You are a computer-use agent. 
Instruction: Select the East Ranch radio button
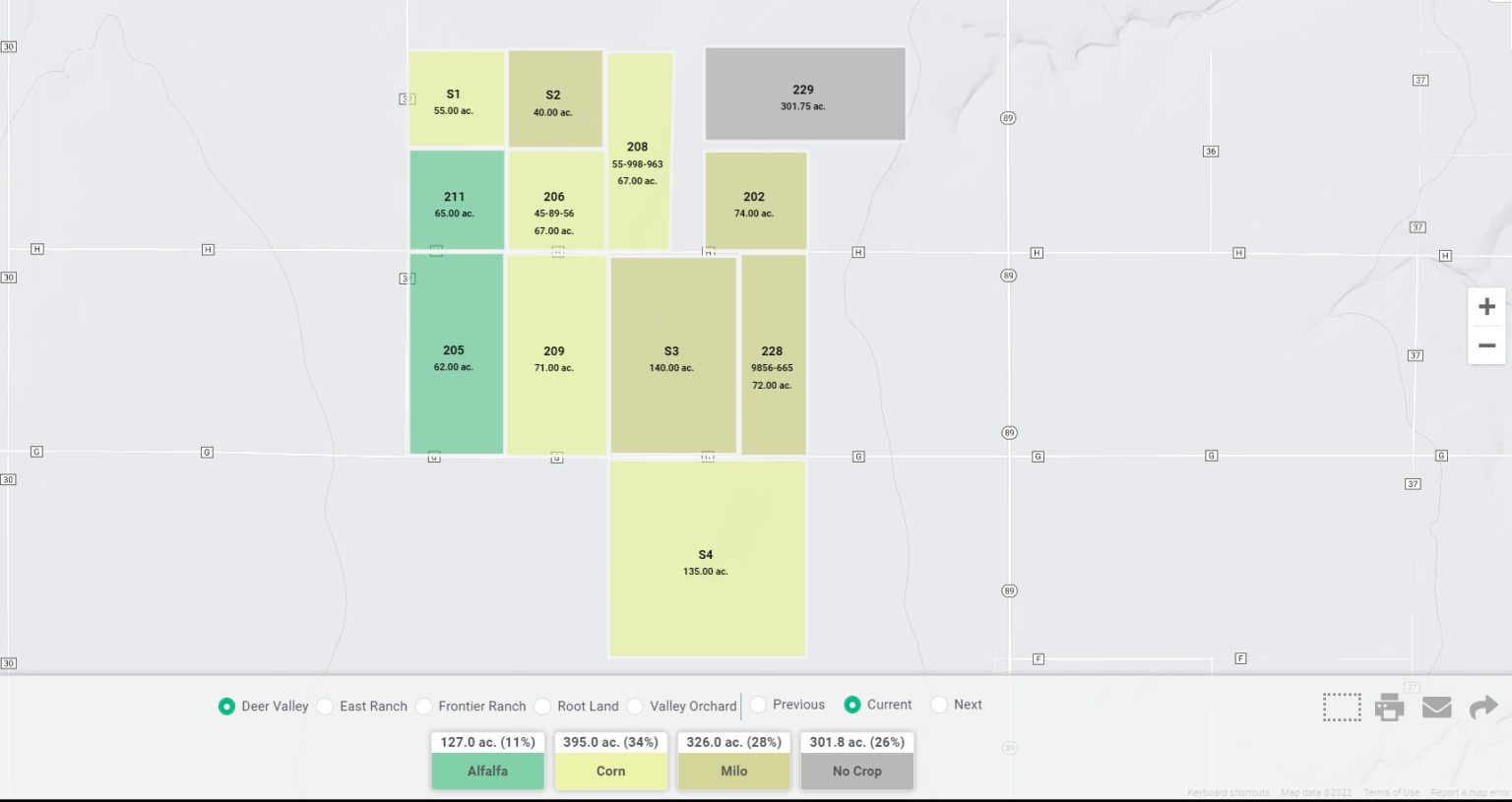coord(325,707)
